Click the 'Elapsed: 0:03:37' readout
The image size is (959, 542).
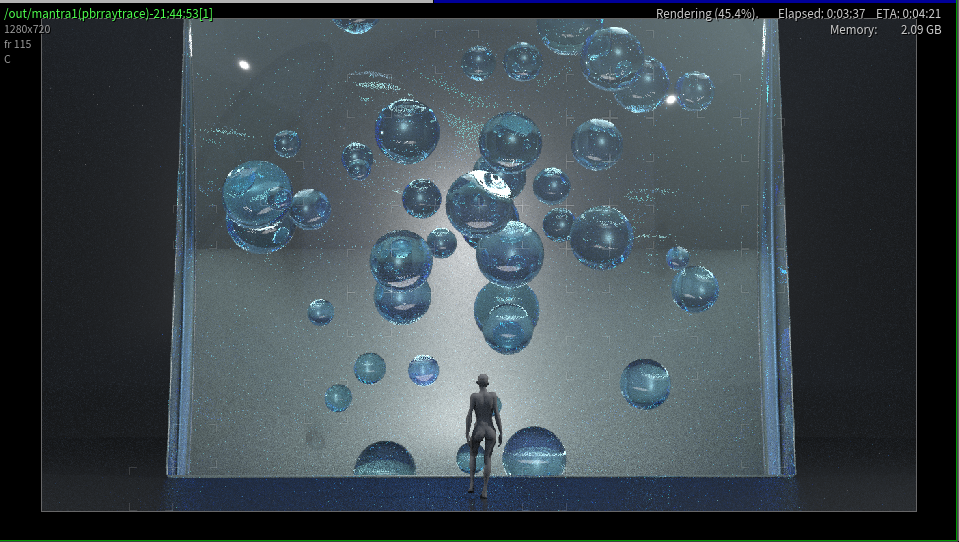pos(821,13)
